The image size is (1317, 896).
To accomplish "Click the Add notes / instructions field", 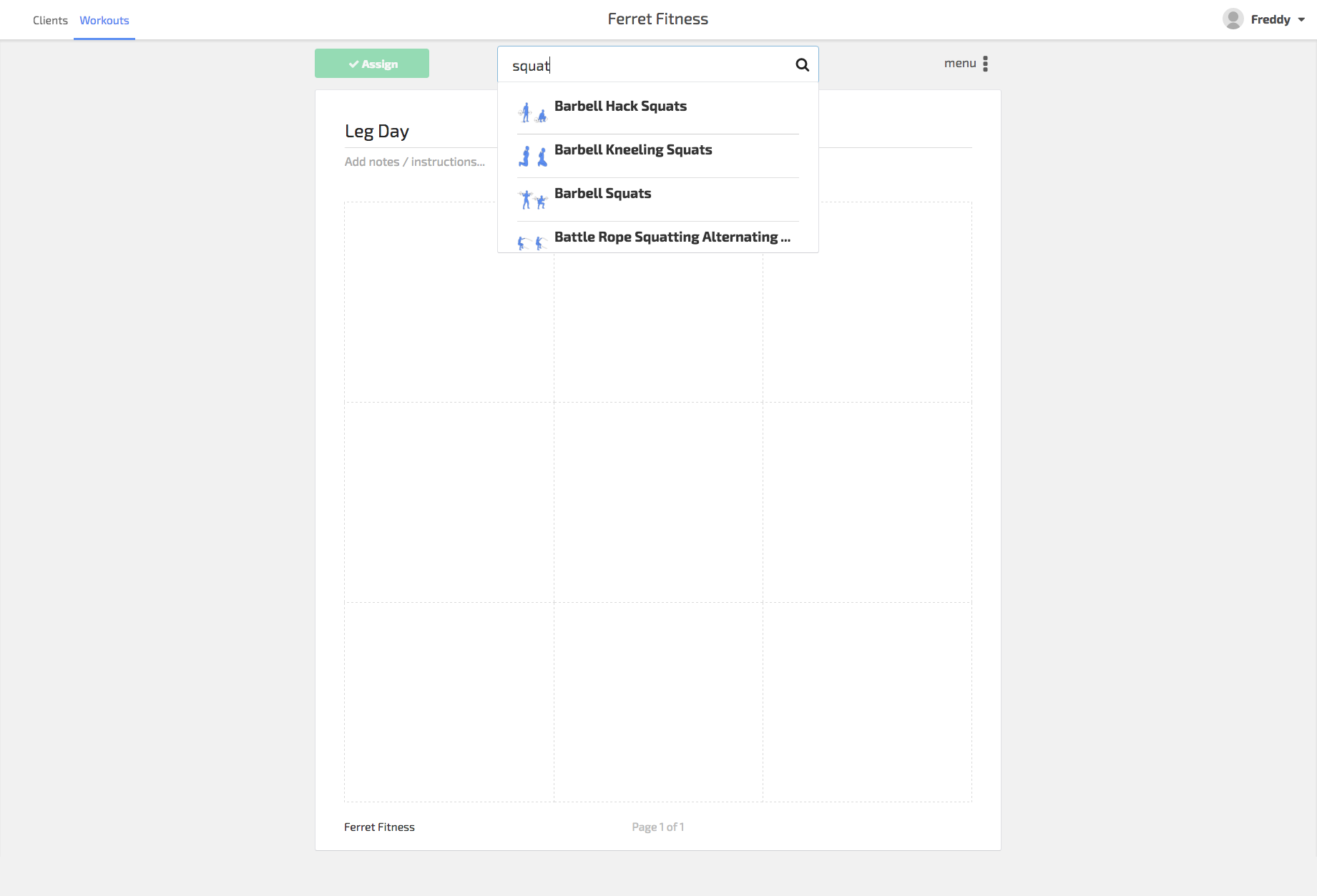I will tap(415, 162).
